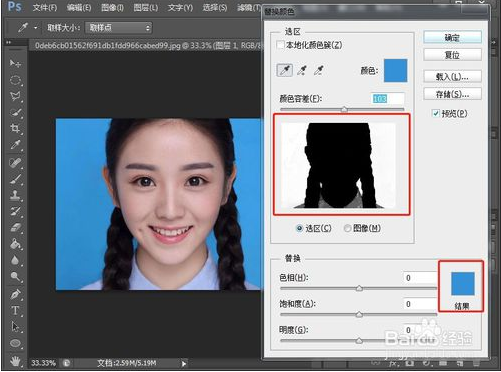Select the Path Selection tool
This screenshot has width=501, height=372.
(15, 327)
